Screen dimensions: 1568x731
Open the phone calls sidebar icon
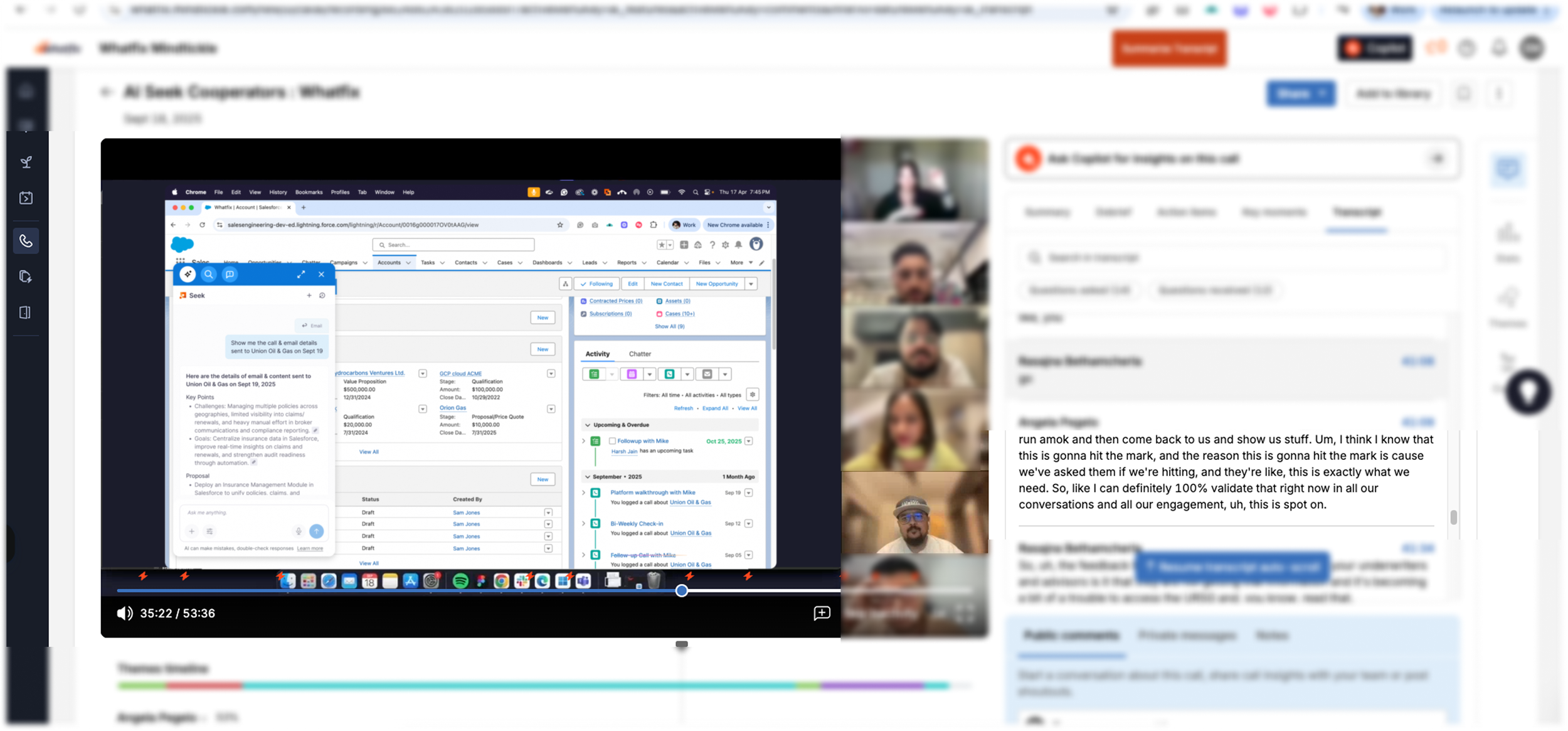(x=26, y=241)
